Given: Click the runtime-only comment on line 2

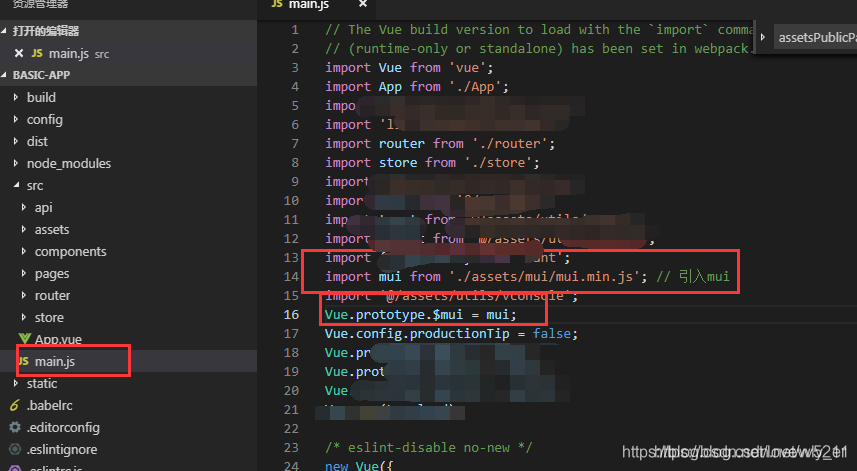Looking at the screenshot, I should coord(538,49).
